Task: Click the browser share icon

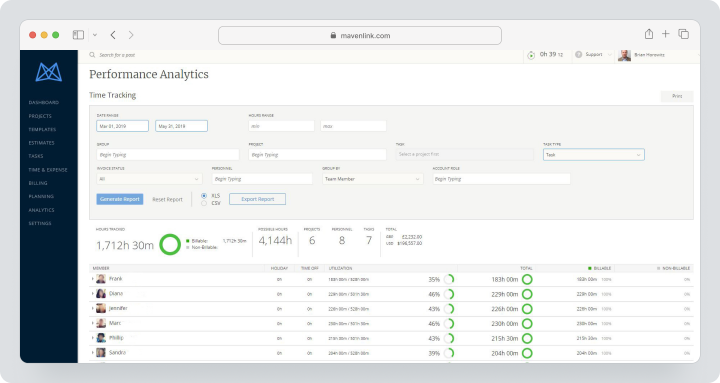Action: coord(649,34)
